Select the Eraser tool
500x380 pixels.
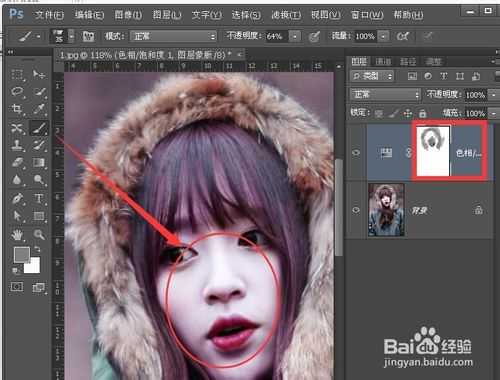click(17, 162)
